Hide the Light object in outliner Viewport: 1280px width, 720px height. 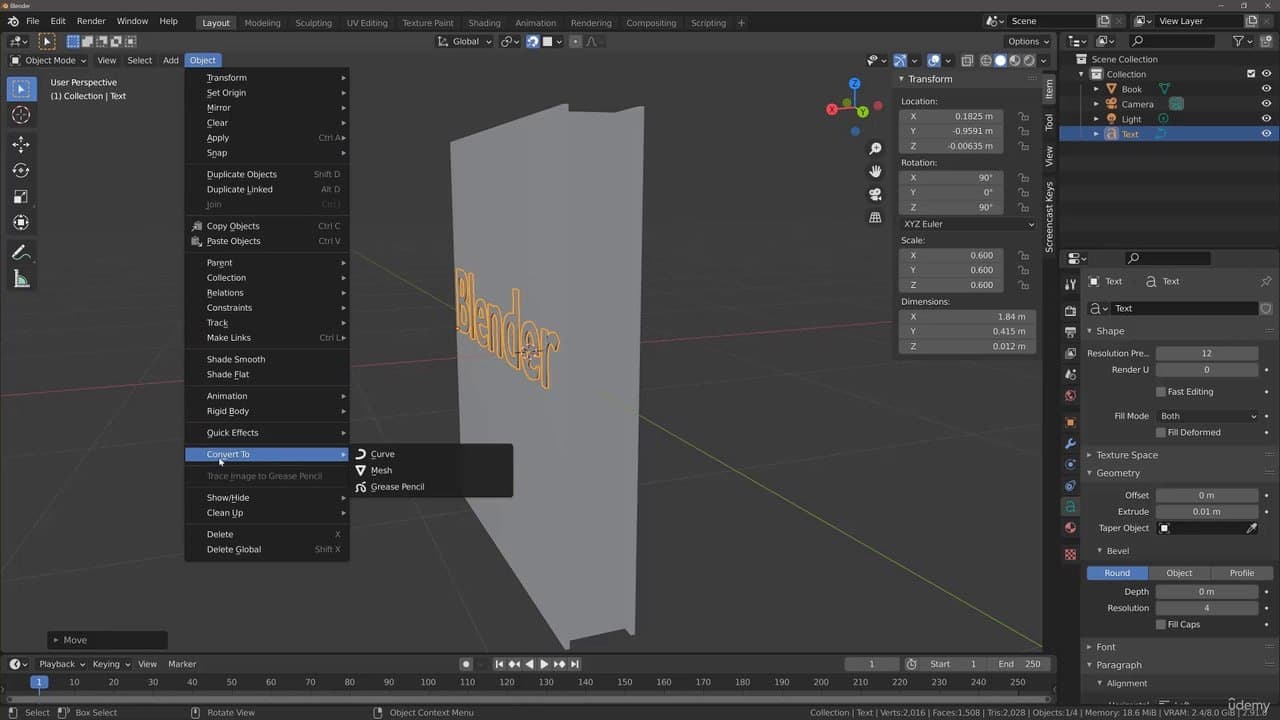pos(1266,119)
